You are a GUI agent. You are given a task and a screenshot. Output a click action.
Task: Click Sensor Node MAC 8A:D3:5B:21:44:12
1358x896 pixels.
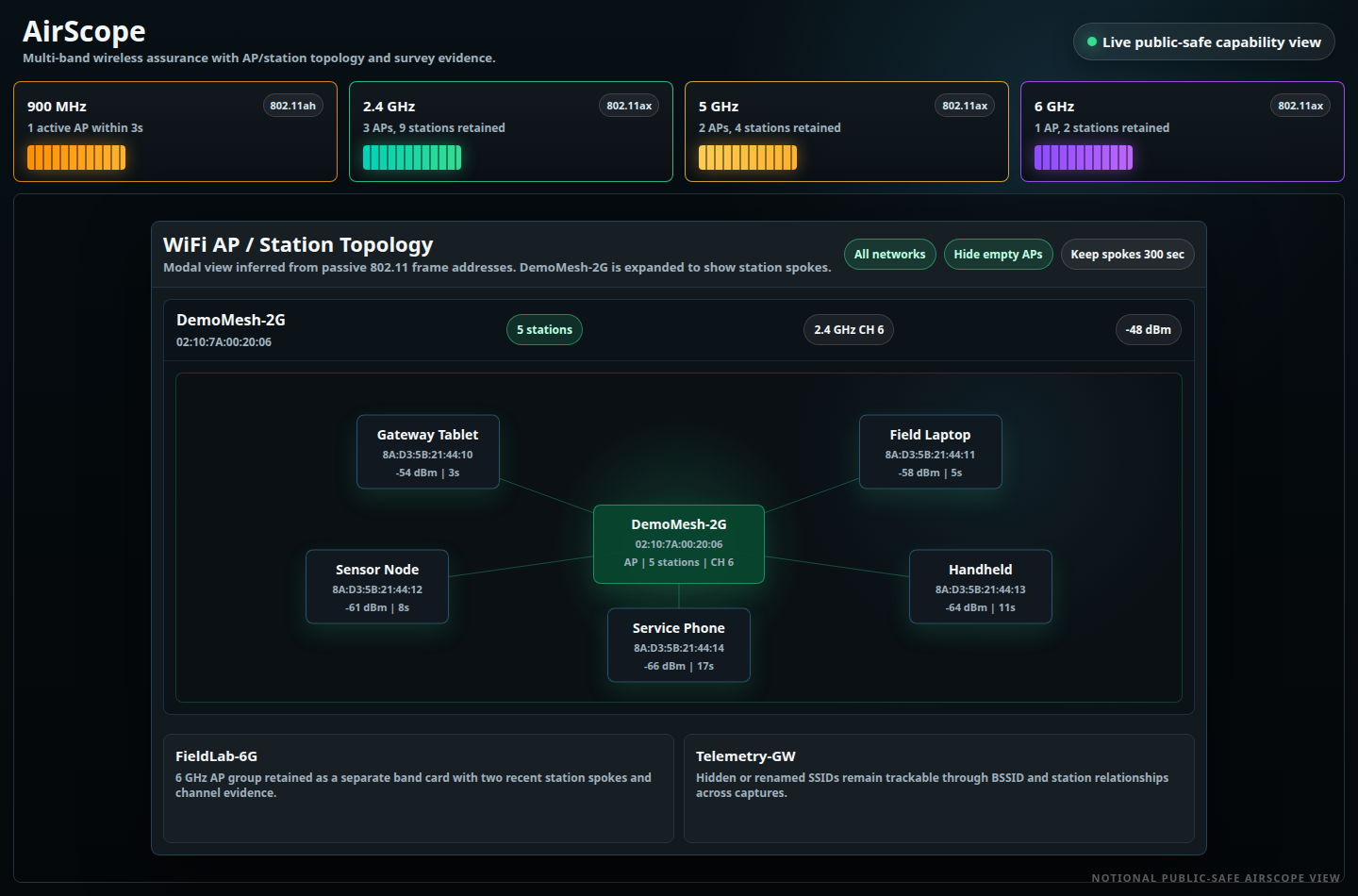[377, 589]
